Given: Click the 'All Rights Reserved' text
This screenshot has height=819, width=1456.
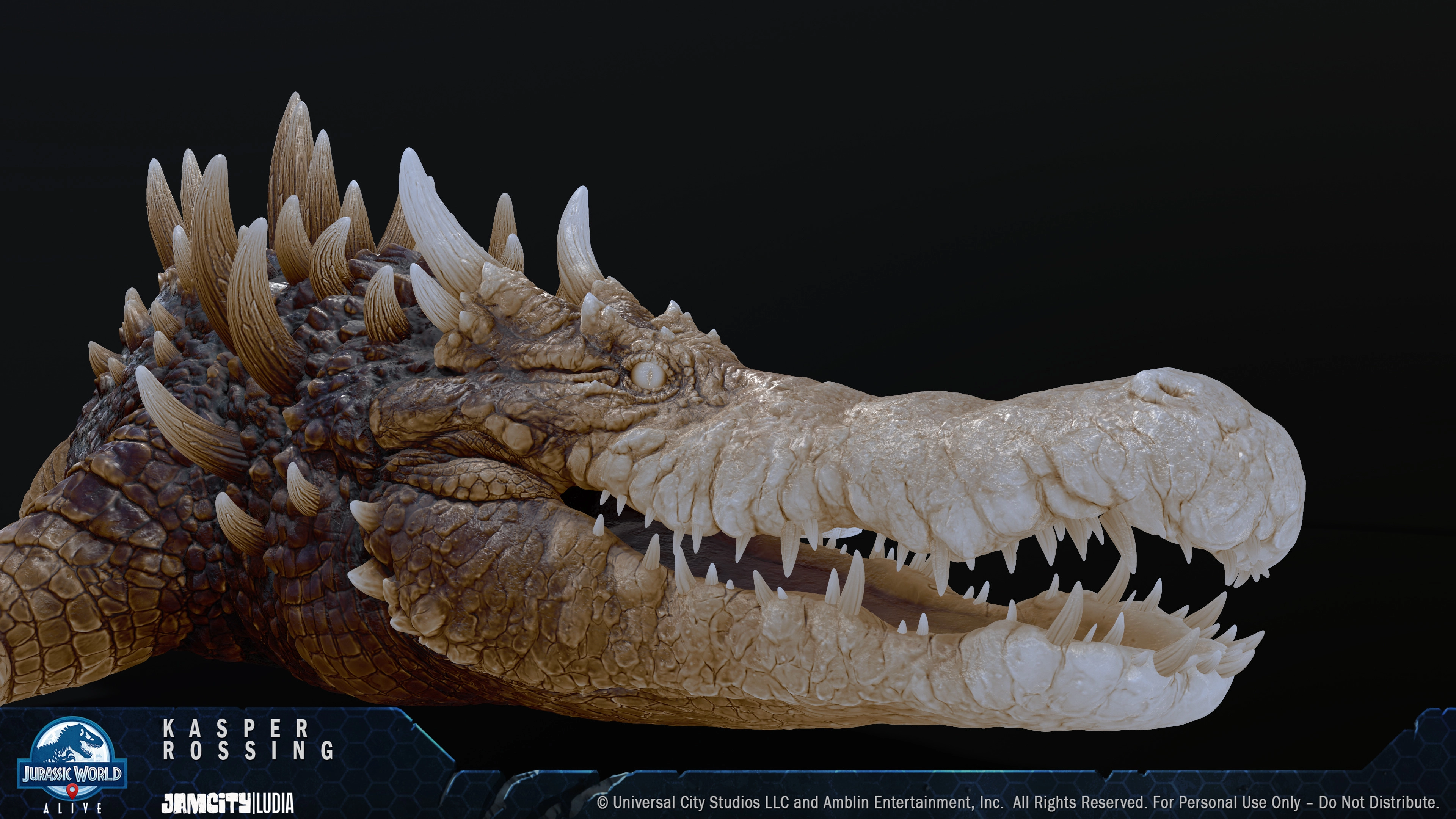Looking at the screenshot, I should tap(1079, 803).
